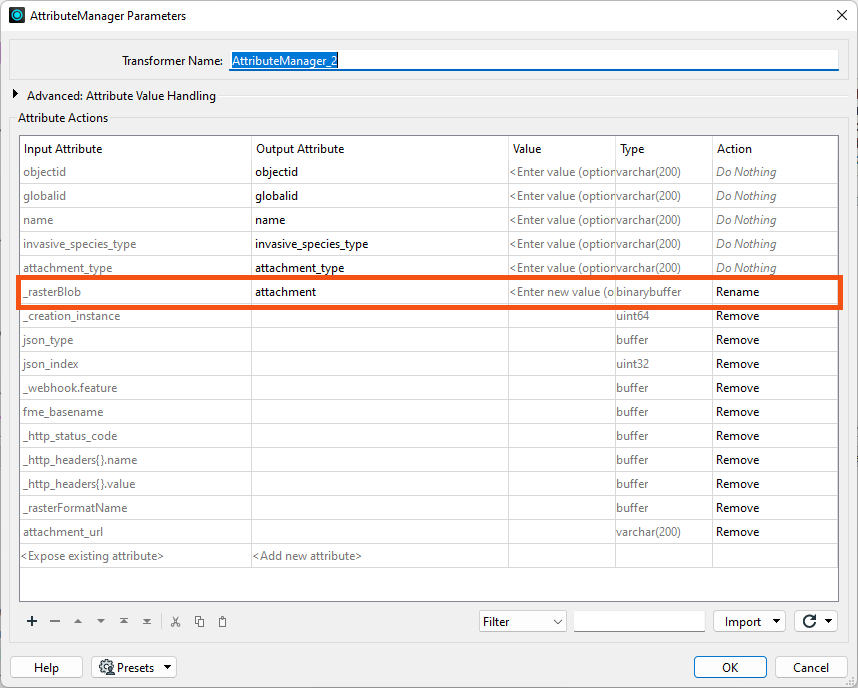Move selected row down with arrow icon
Viewport: 858px width, 688px height.
[x=102, y=621]
